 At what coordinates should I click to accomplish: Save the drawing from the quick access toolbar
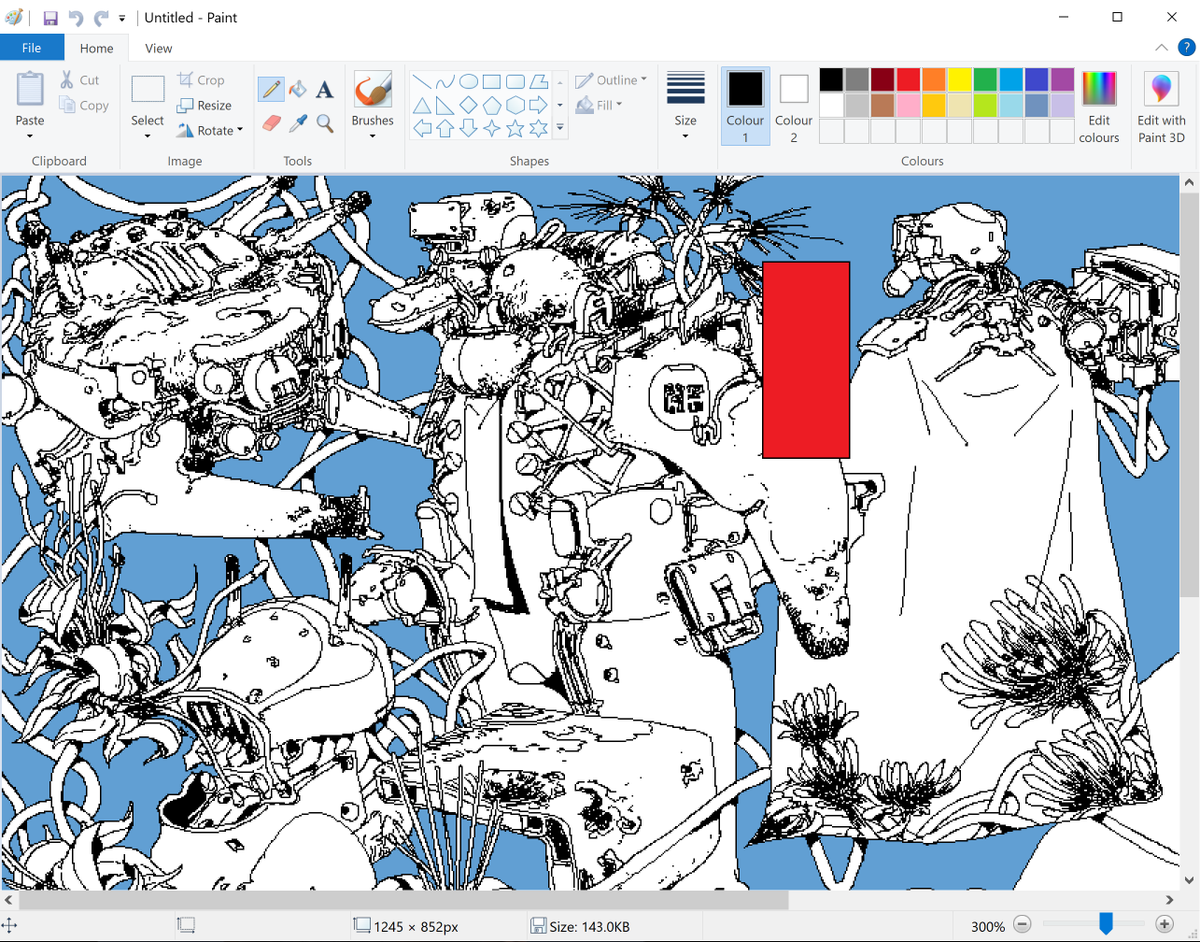50,18
